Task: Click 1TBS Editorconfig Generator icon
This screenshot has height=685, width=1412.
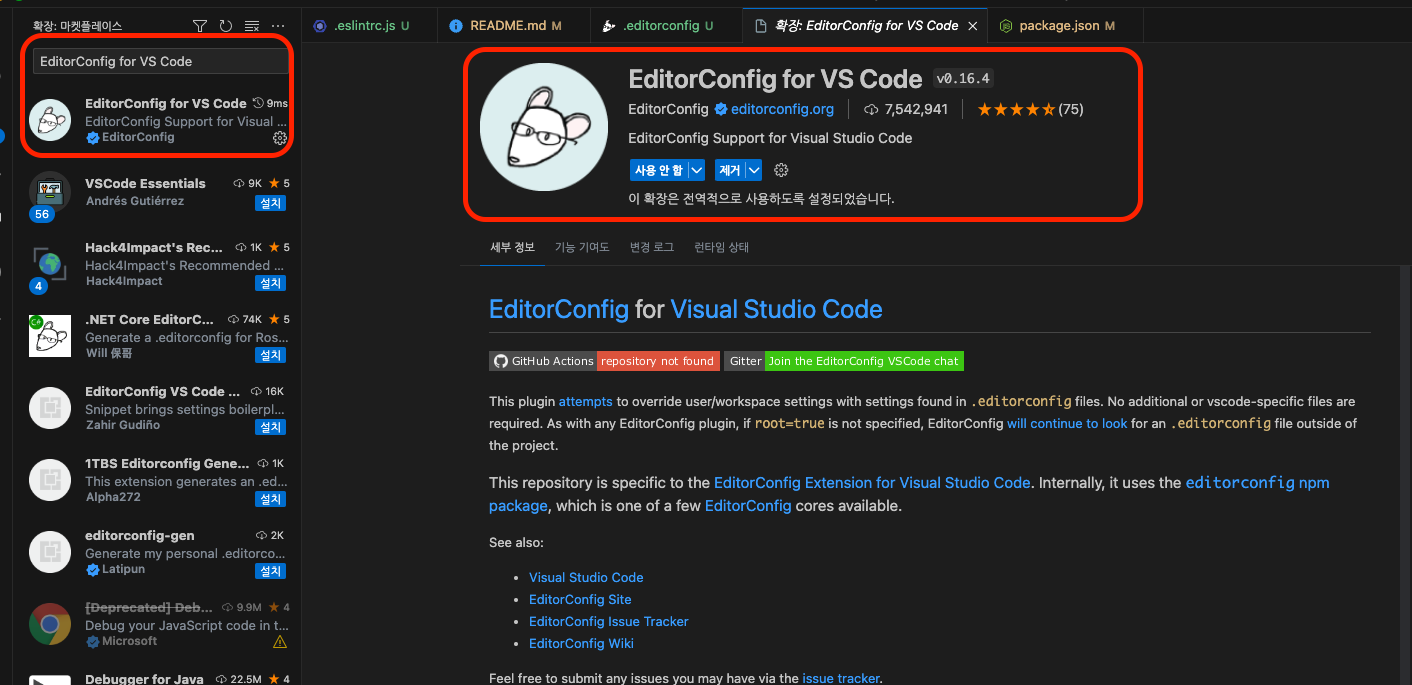Action: pos(49,480)
